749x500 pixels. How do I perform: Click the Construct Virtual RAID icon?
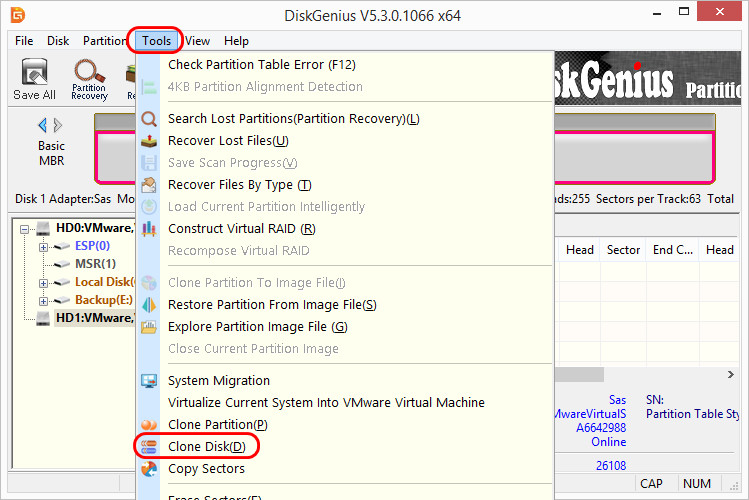(149, 229)
